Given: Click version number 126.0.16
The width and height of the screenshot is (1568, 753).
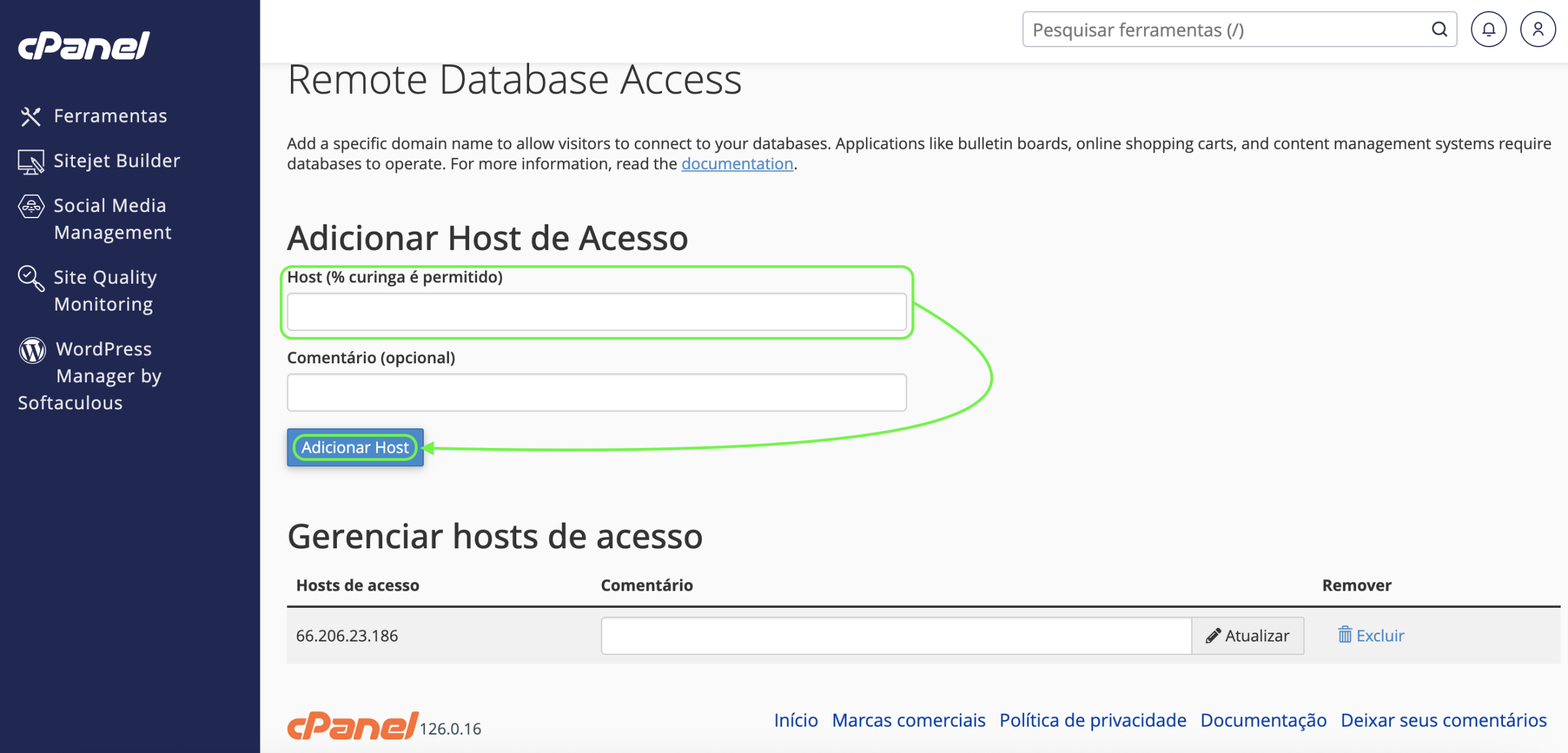Looking at the screenshot, I should [x=450, y=728].
